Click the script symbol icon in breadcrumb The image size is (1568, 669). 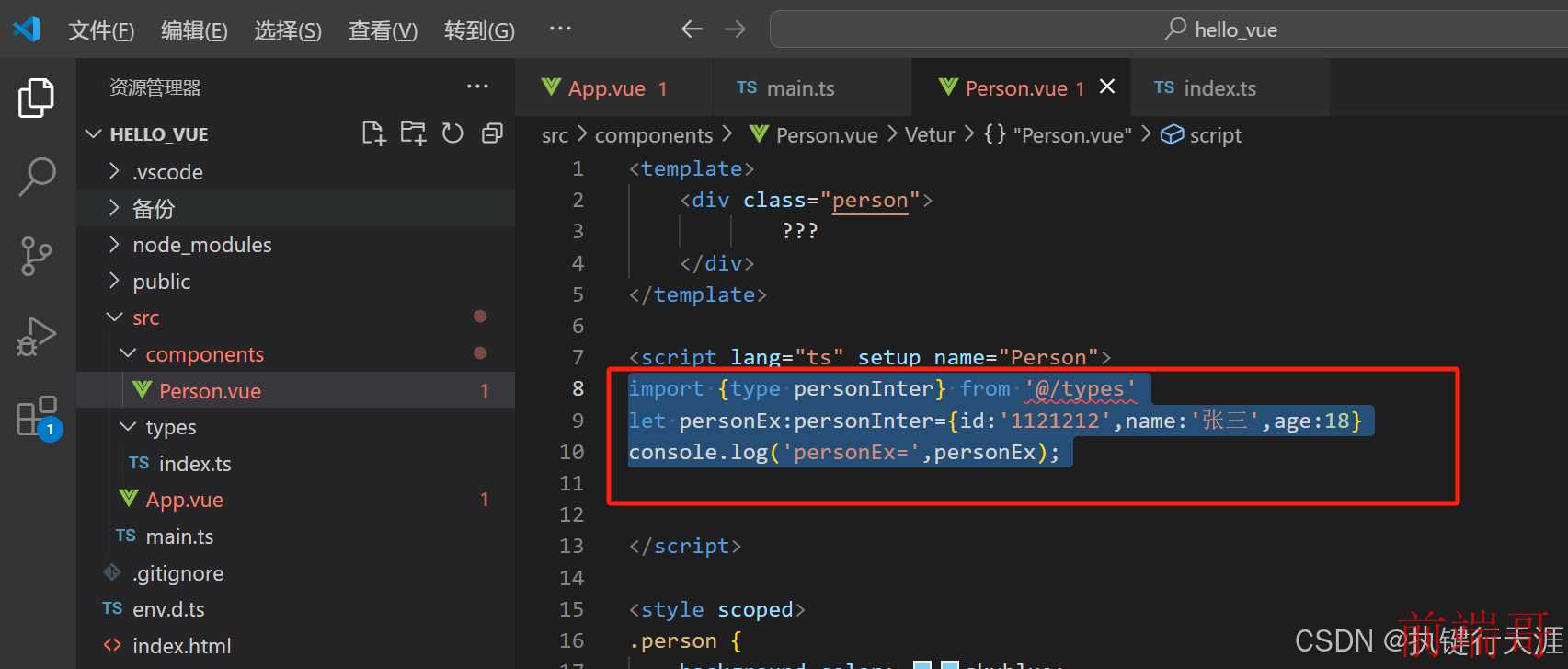(x=1172, y=134)
